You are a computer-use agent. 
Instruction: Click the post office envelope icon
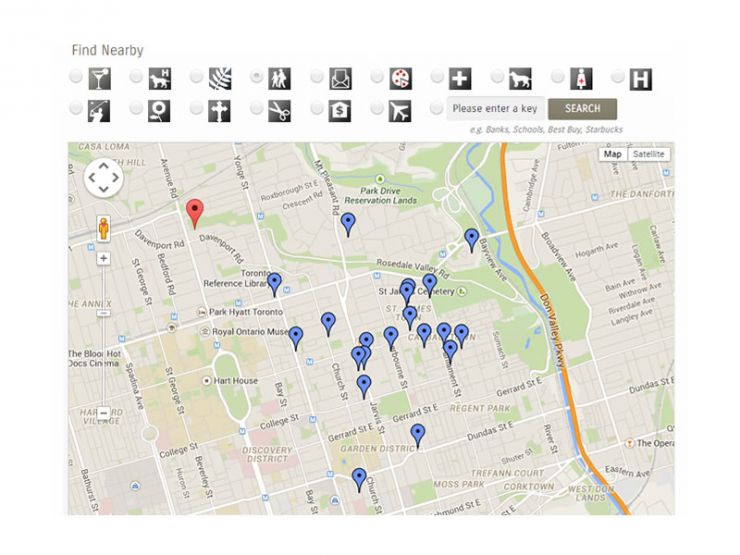[x=340, y=78]
